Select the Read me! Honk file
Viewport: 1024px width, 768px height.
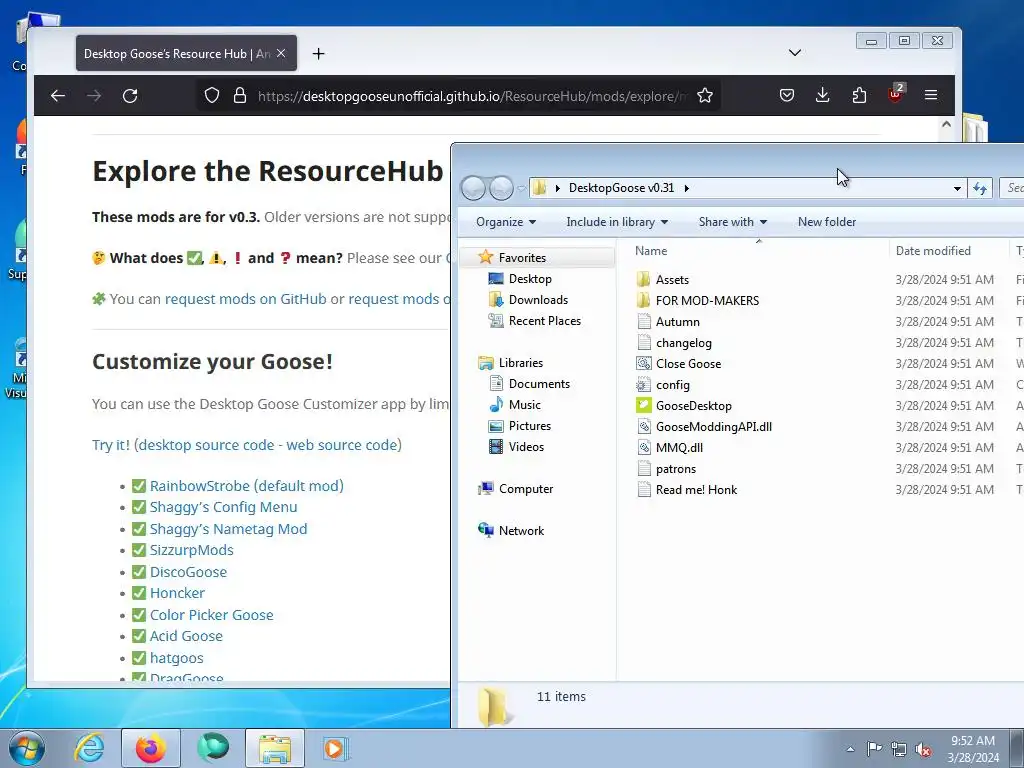(696, 490)
